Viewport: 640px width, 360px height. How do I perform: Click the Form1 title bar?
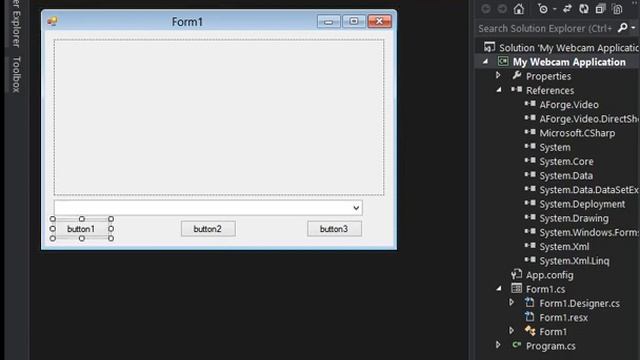pos(187,22)
